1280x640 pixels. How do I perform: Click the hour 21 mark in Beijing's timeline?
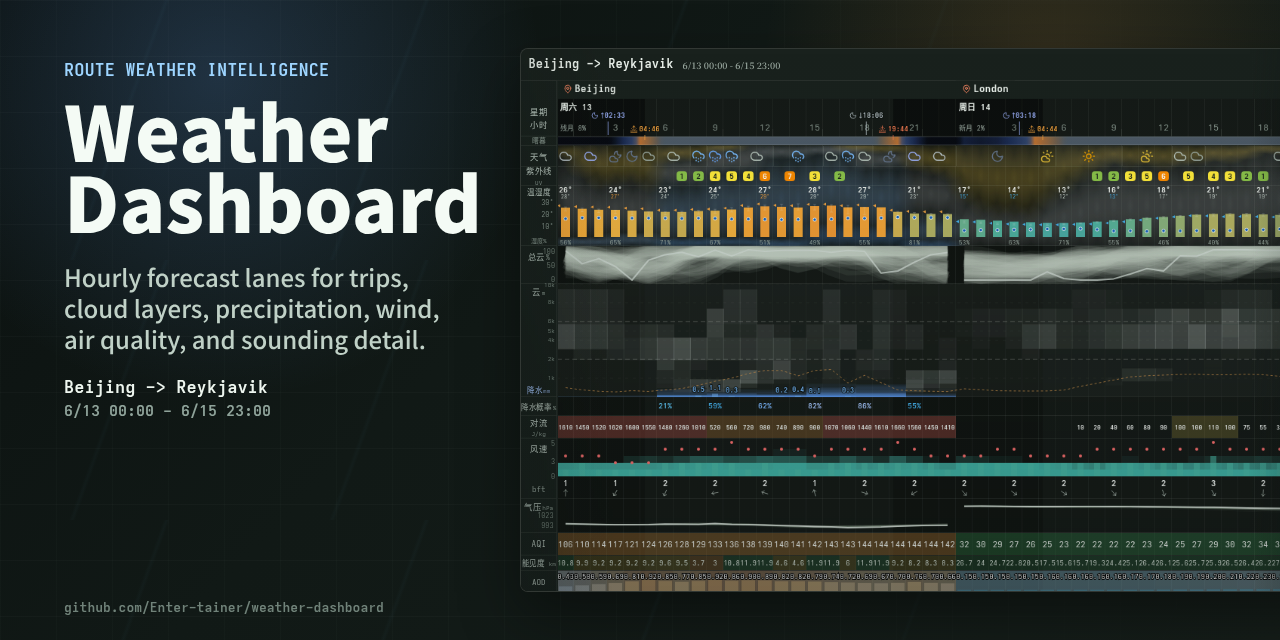[914, 128]
